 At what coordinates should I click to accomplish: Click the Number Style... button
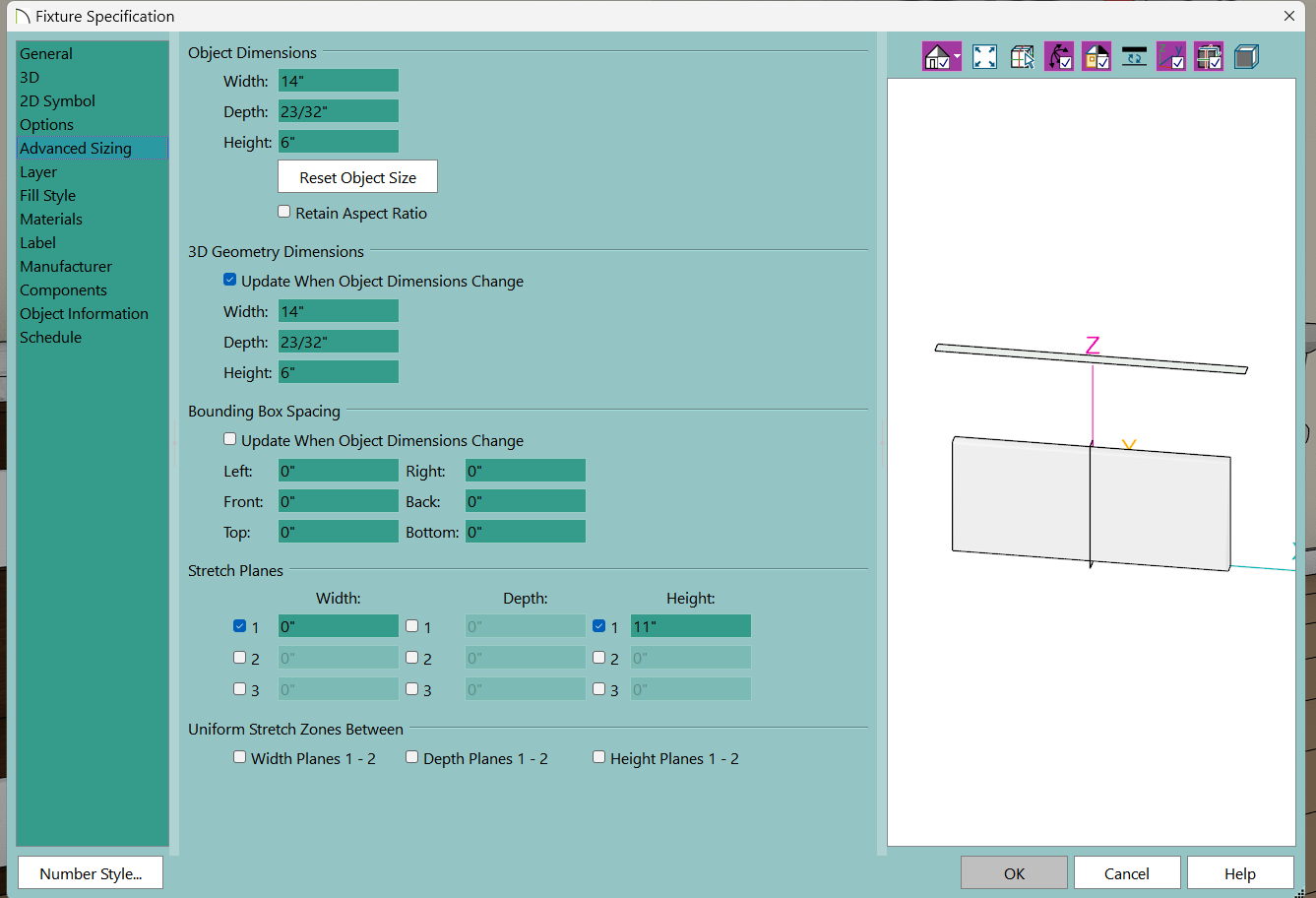click(x=91, y=873)
